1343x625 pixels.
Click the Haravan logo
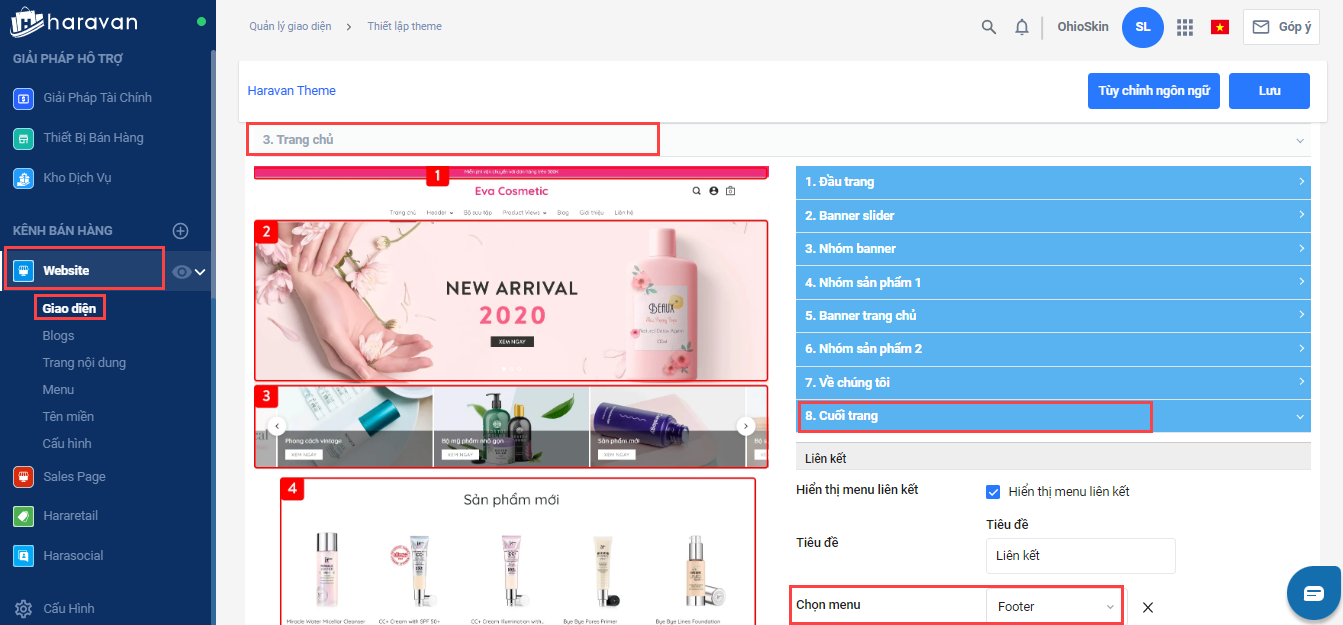pos(74,22)
